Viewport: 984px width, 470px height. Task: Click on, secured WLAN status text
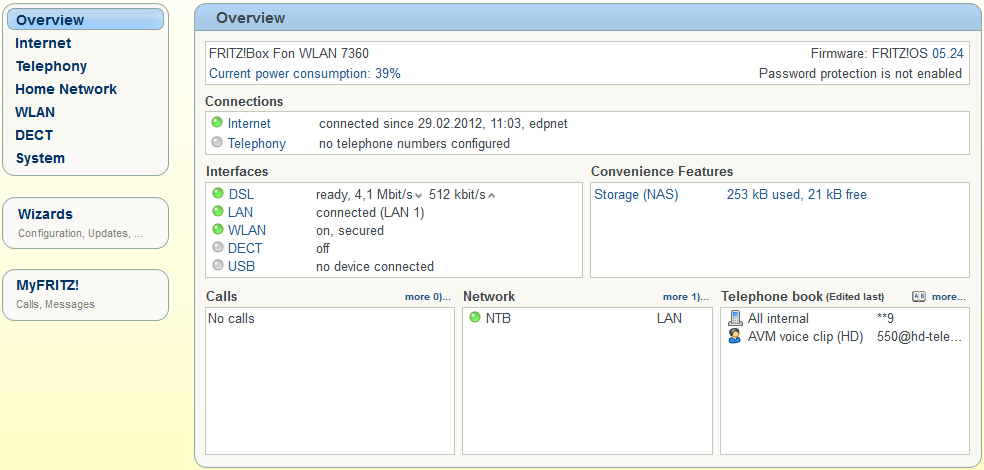(x=350, y=230)
